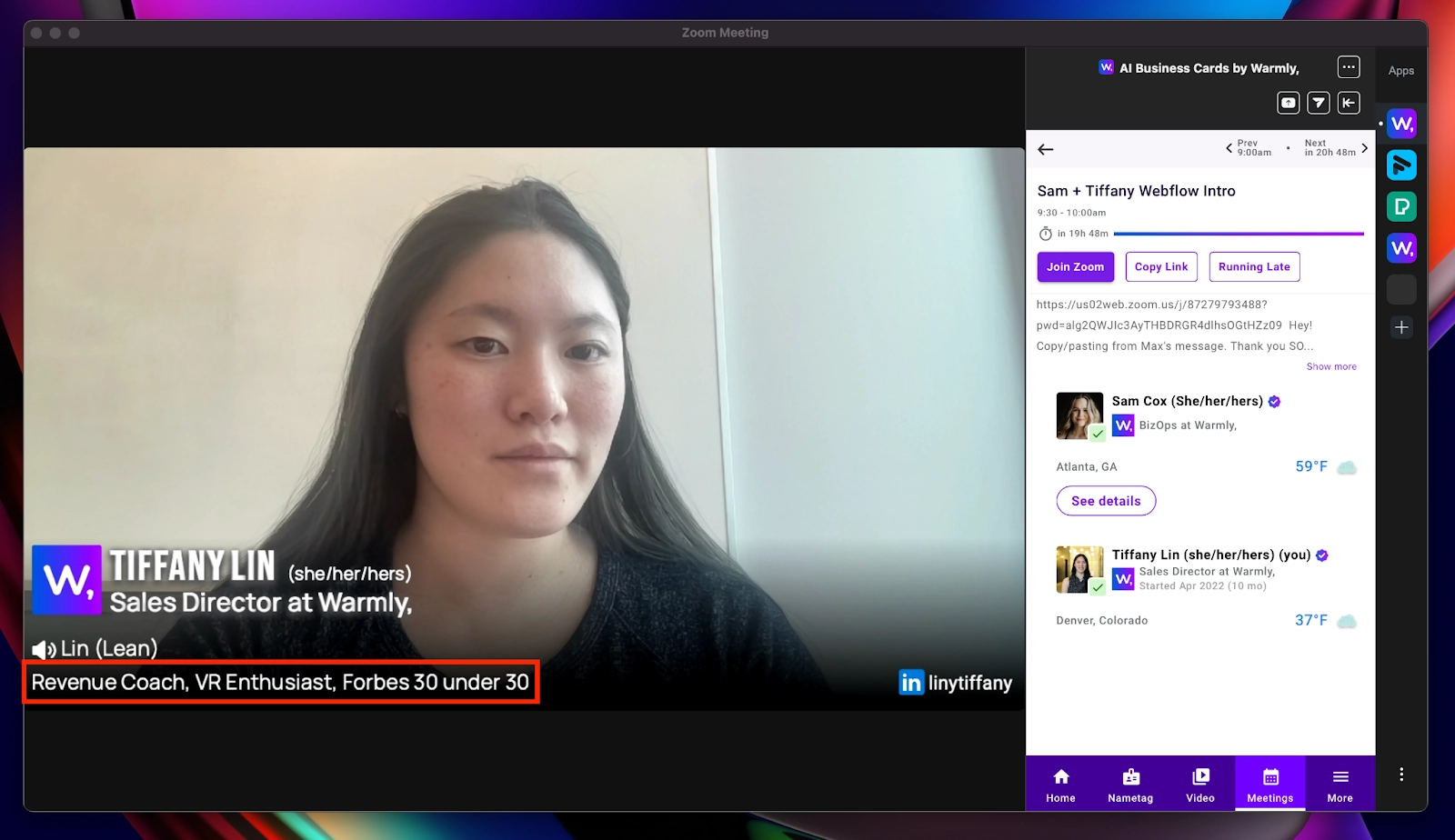
Task: Open the vertical three-dot menu at sidebar bottom
Action: tap(1401, 774)
